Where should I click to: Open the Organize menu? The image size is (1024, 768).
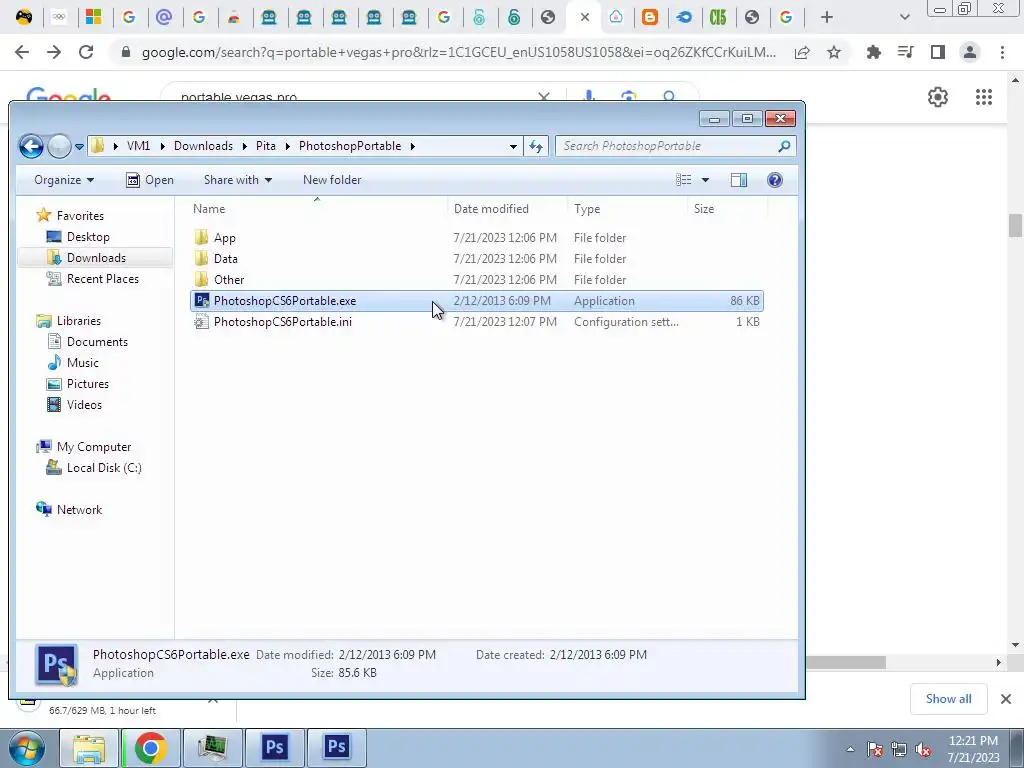pos(64,180)
